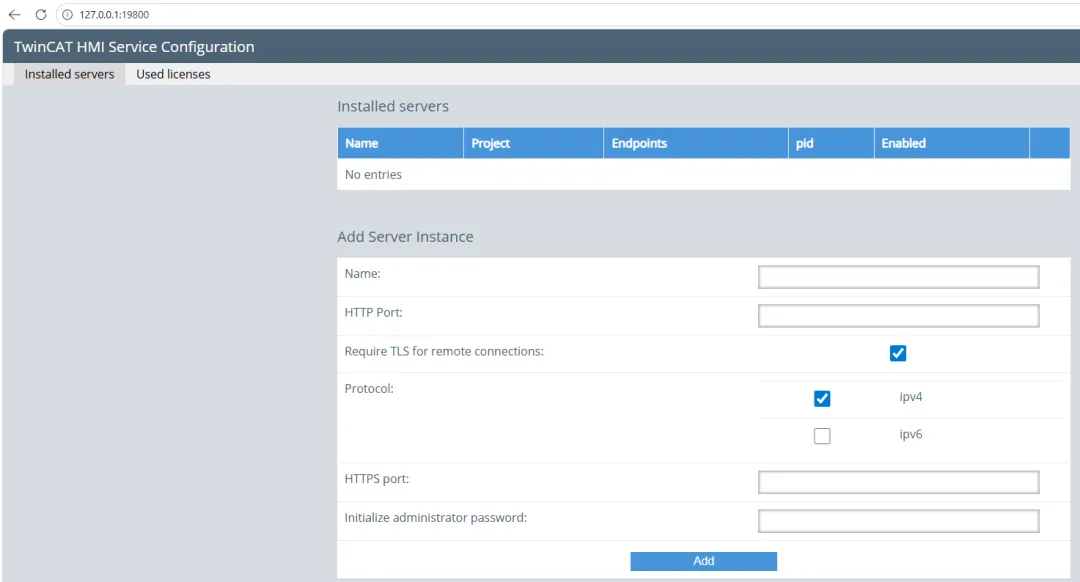Click the Endpoints column header
The image size is (1080, 582).
pyautogui.click(x=696, y=143)
